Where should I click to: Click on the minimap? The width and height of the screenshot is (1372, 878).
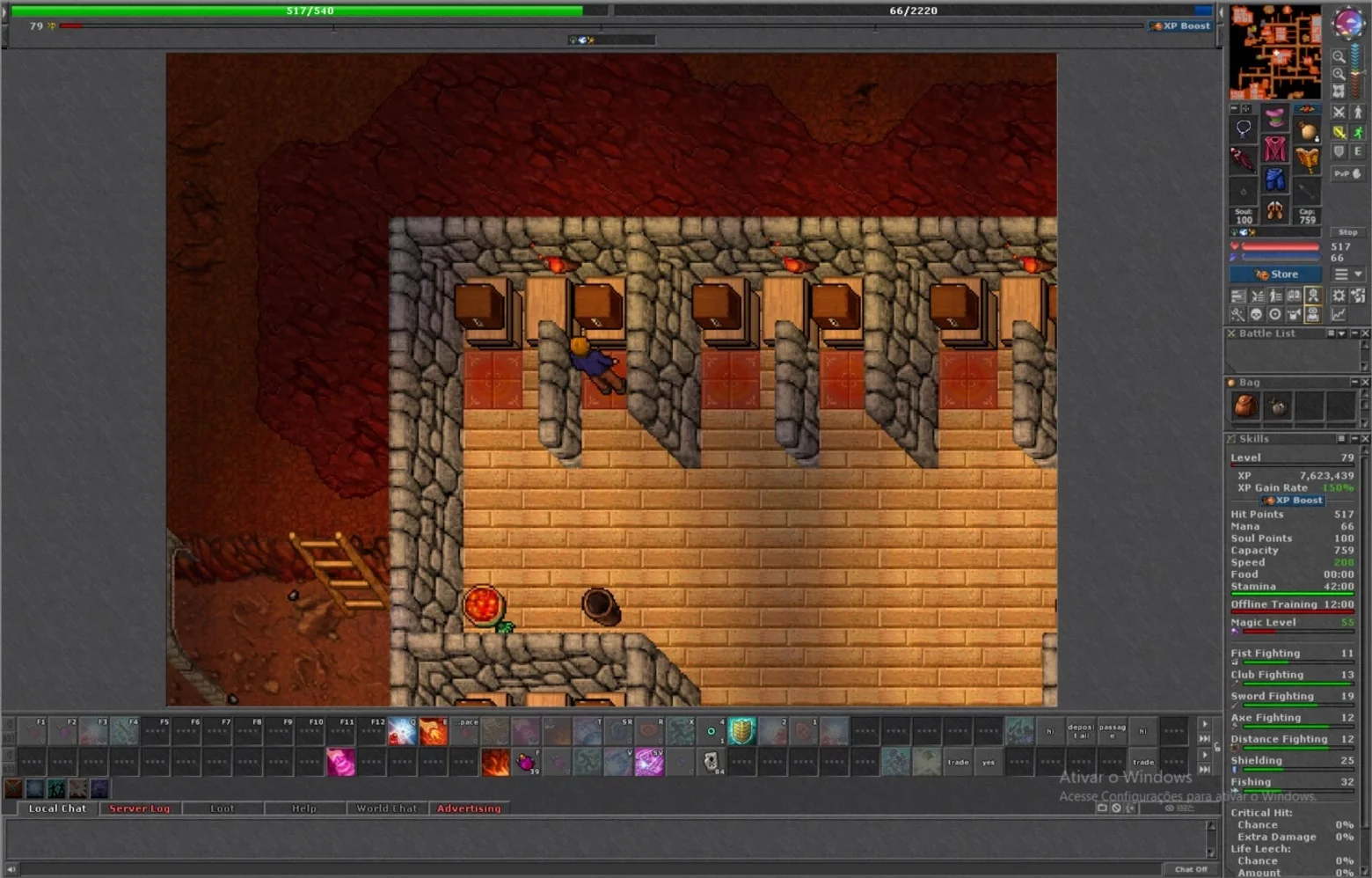1275,52
